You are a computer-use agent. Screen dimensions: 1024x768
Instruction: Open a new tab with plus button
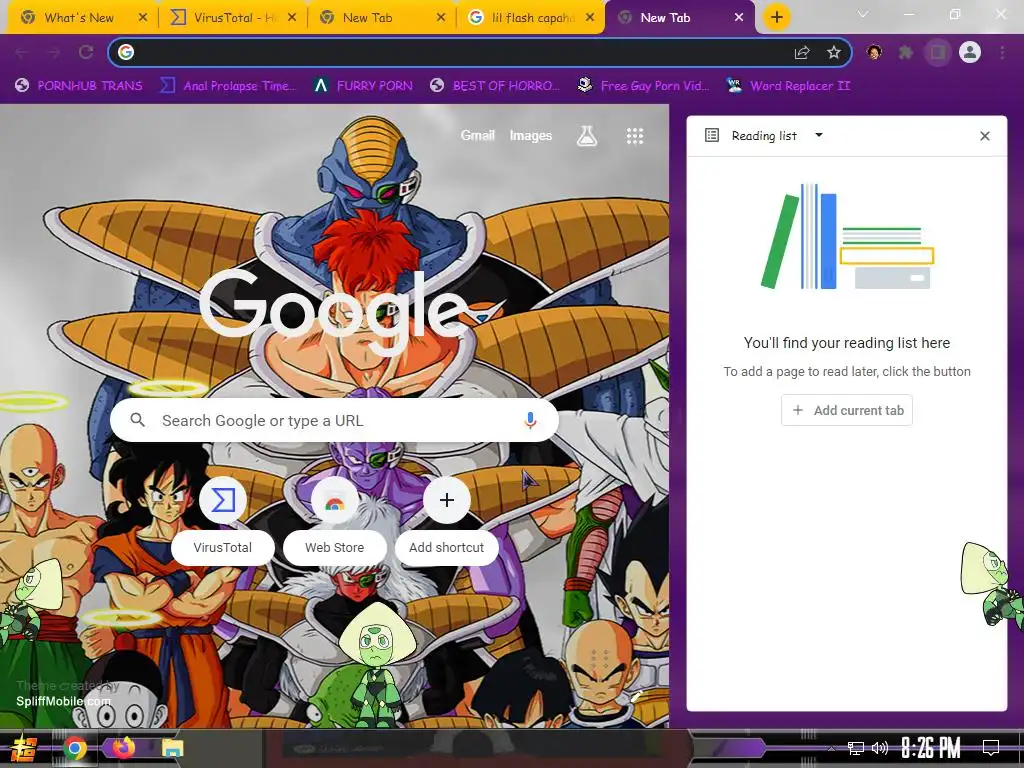(776, 18)
